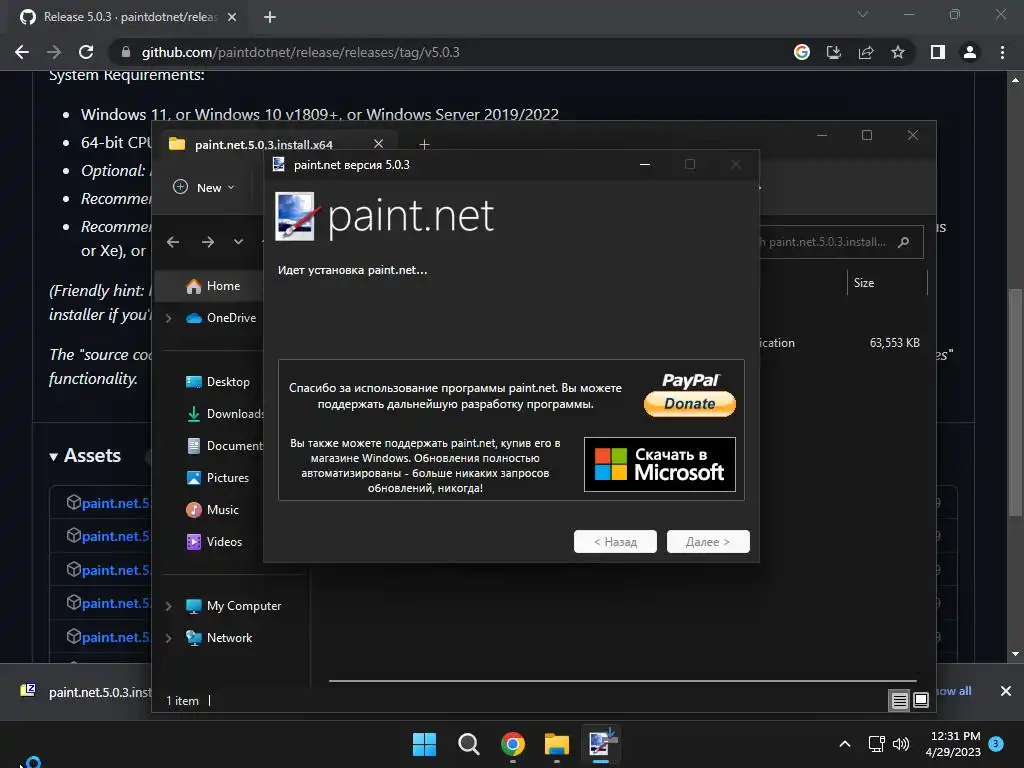This screenshot has height=768, width=1024.
Task: Close the Chrome downloads bar
Action: pos(1006,691)
